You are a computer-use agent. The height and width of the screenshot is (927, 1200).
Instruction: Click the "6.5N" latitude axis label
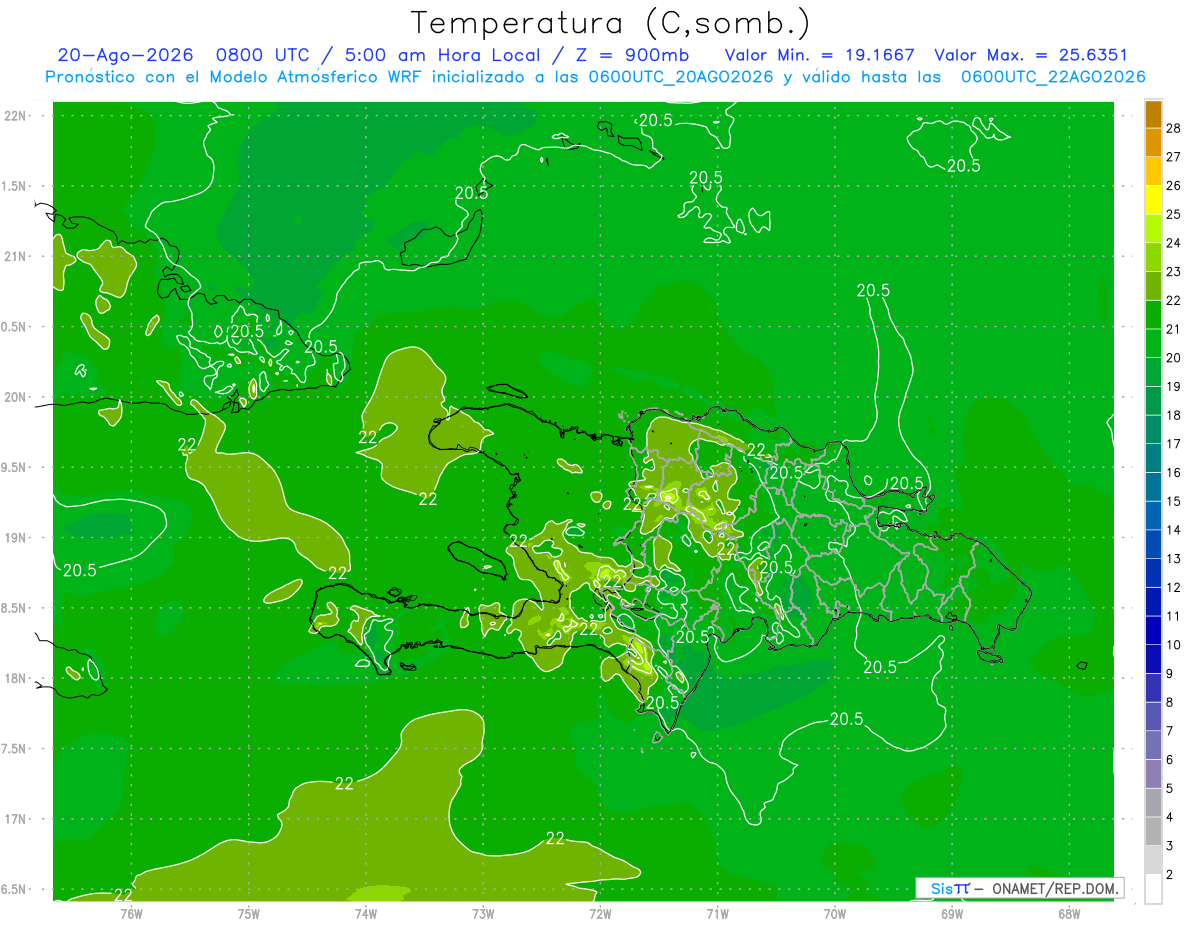(15, 890)
